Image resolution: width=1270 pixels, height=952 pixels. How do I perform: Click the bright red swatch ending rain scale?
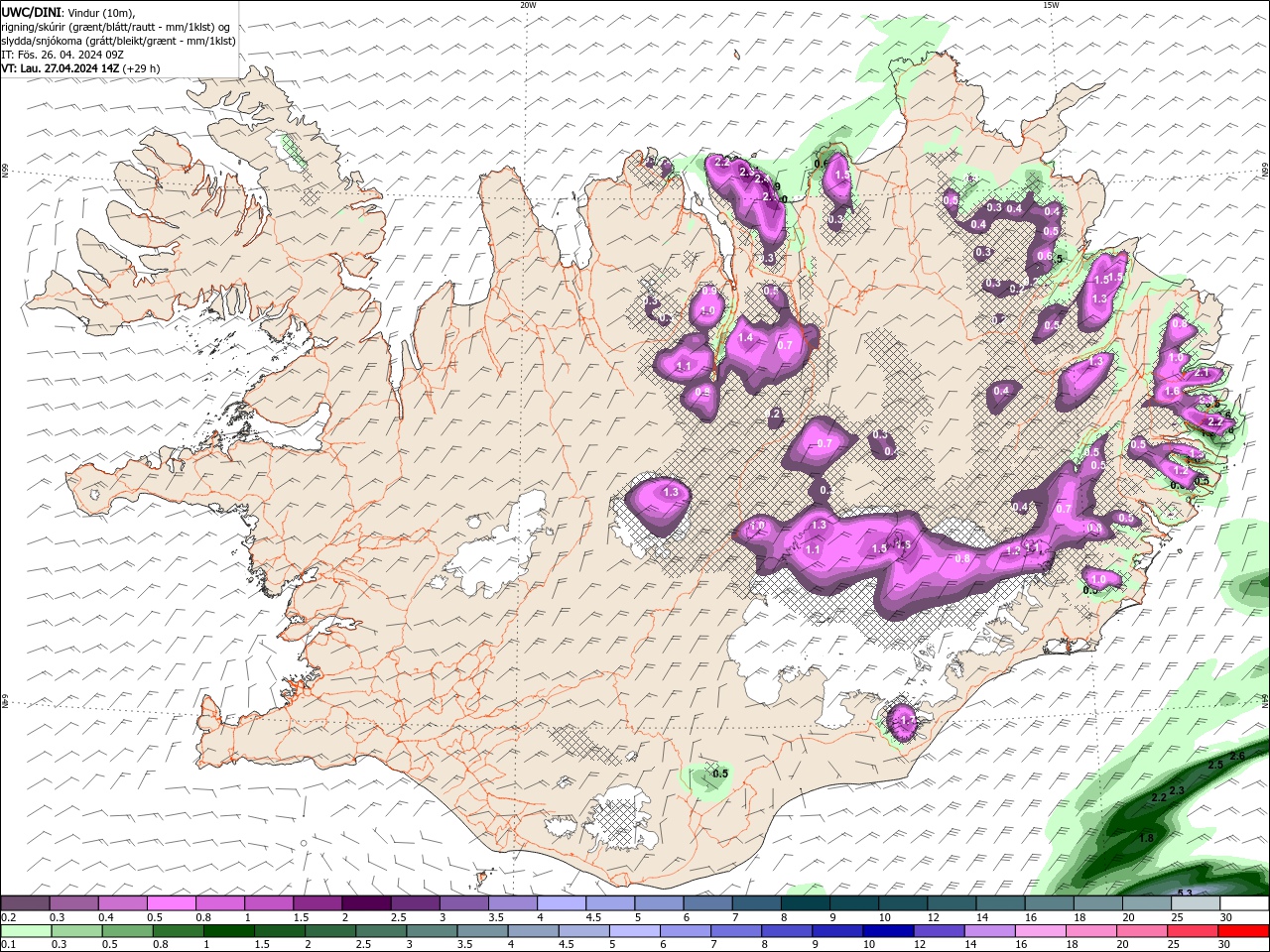tap(1244, 931)
